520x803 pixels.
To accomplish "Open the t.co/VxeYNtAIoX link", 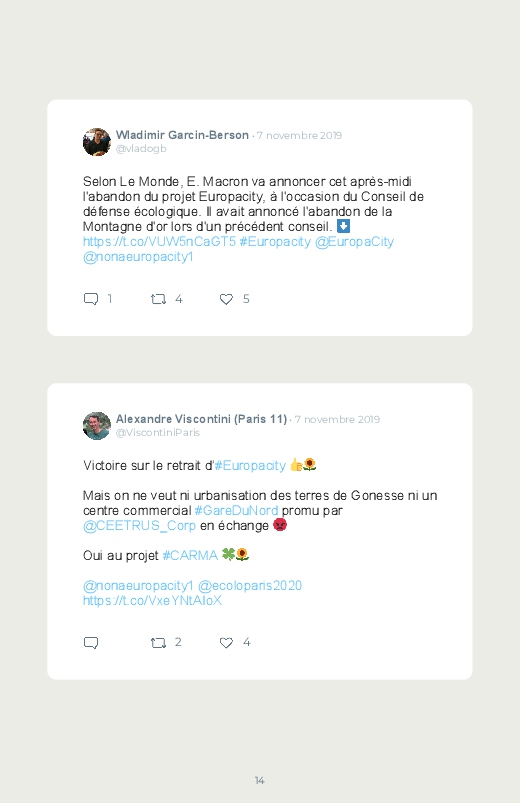I will pos(153,600).
